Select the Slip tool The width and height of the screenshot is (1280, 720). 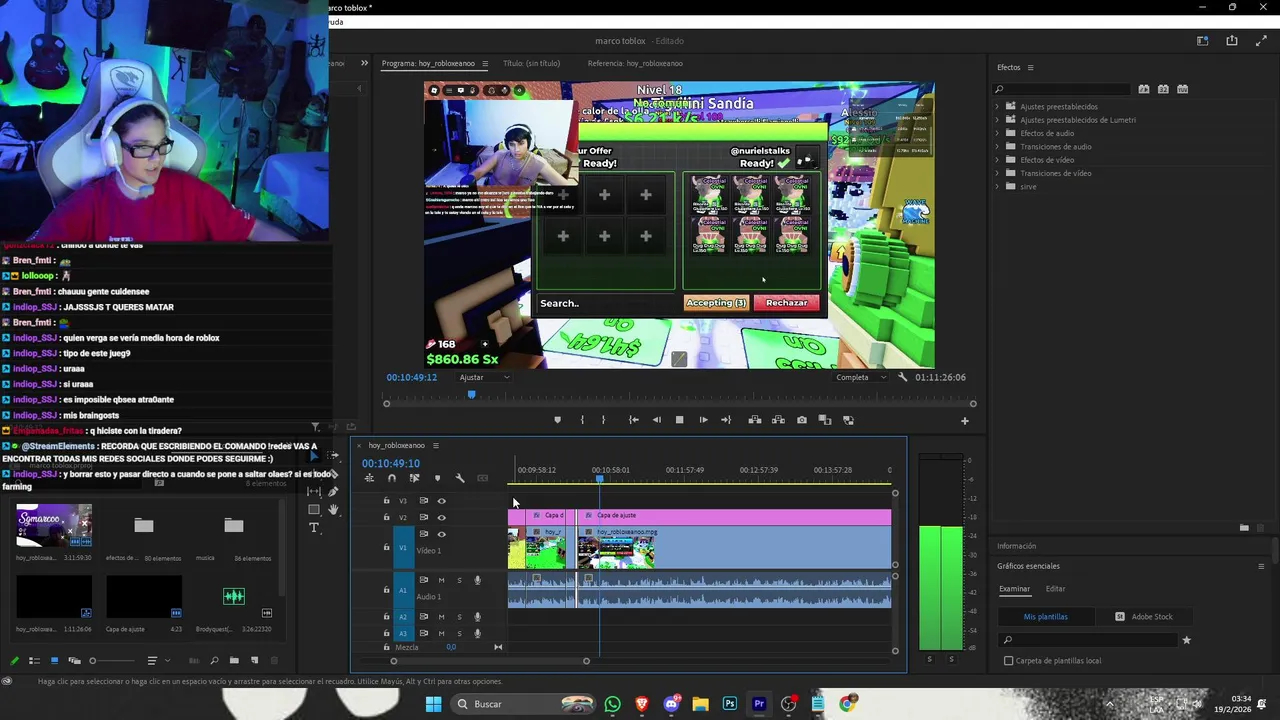[x=313, y=491]
